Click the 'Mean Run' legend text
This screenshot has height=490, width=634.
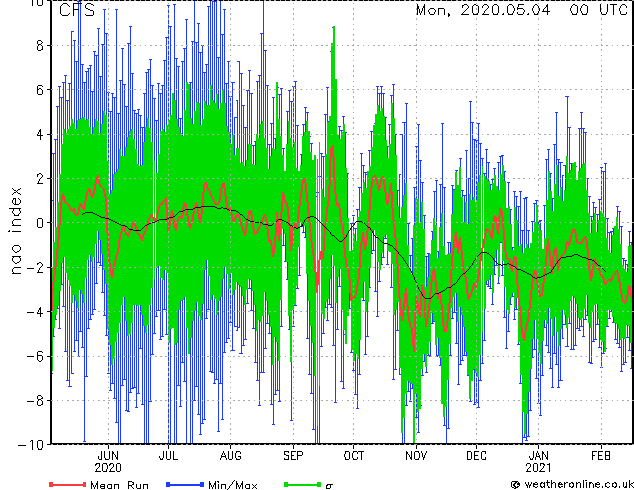[119, 485]
